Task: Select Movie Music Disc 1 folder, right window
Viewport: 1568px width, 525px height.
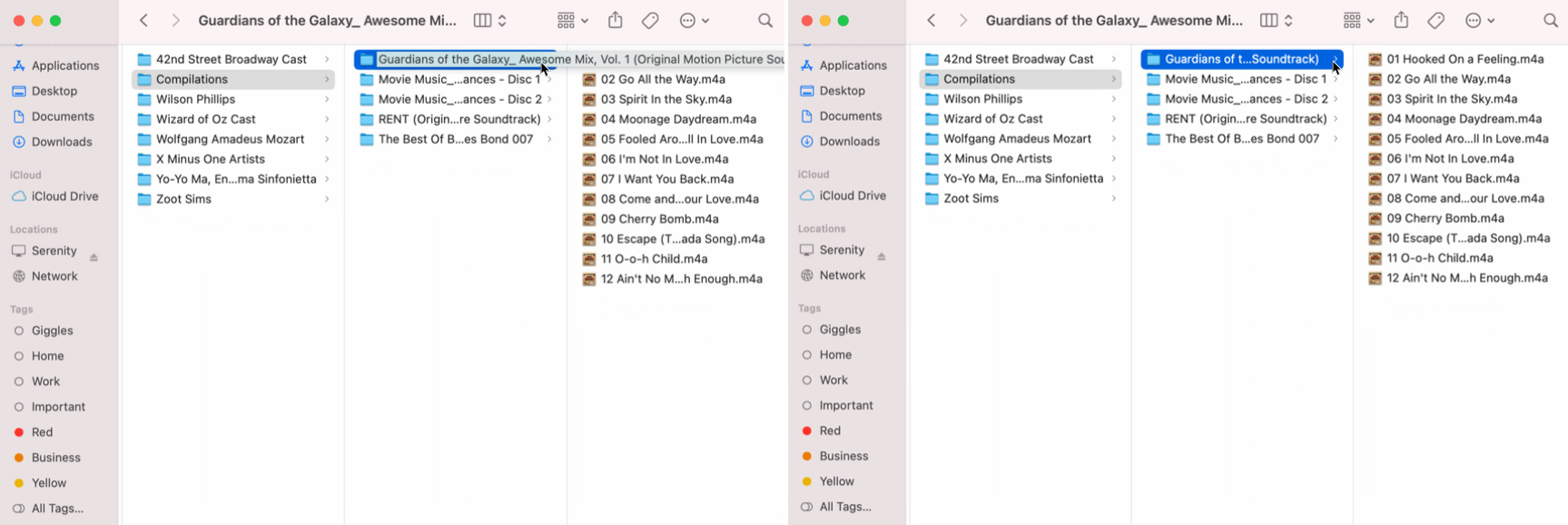Action: 1242,79
